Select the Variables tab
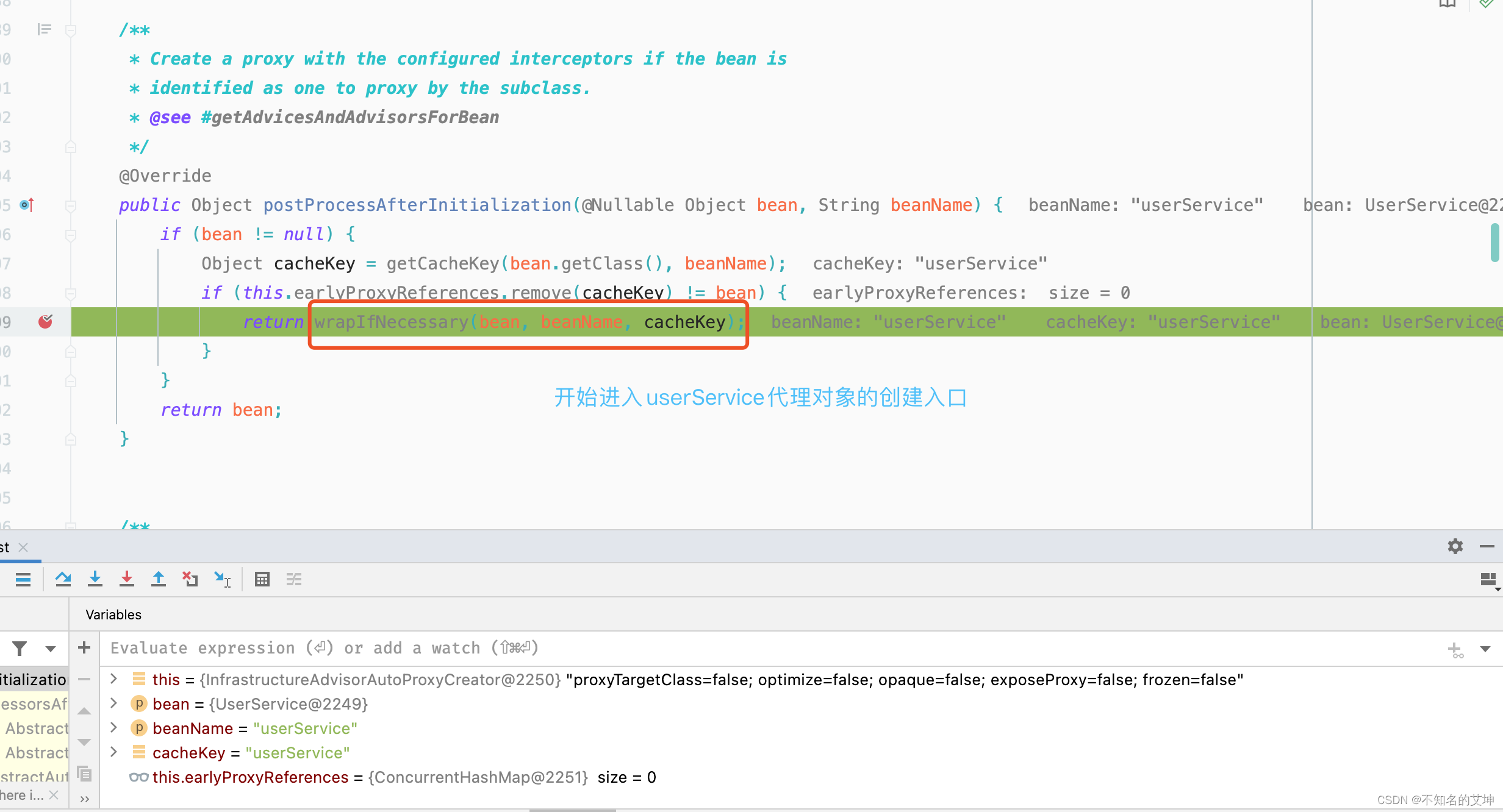This screenshot has width=1503, height=812. click(x=113, y=614)
